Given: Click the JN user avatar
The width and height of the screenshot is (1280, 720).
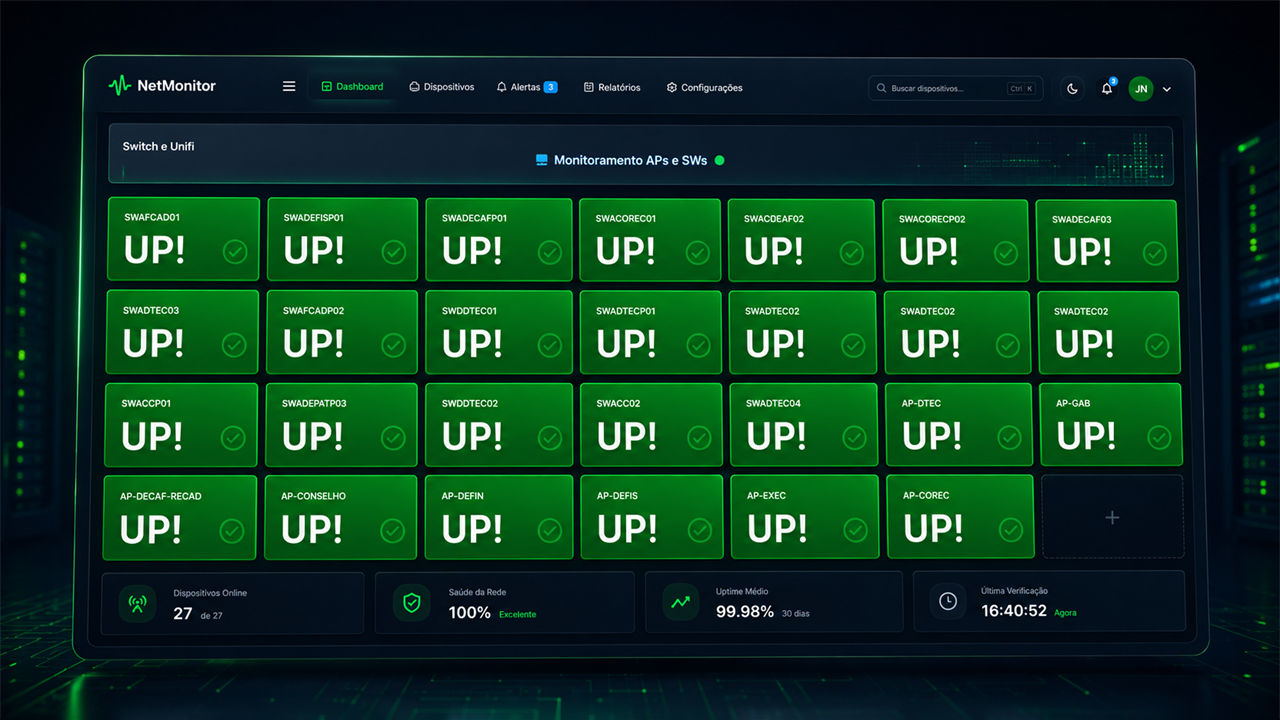Looking at the screenshot, I should tap(1141, 88).
